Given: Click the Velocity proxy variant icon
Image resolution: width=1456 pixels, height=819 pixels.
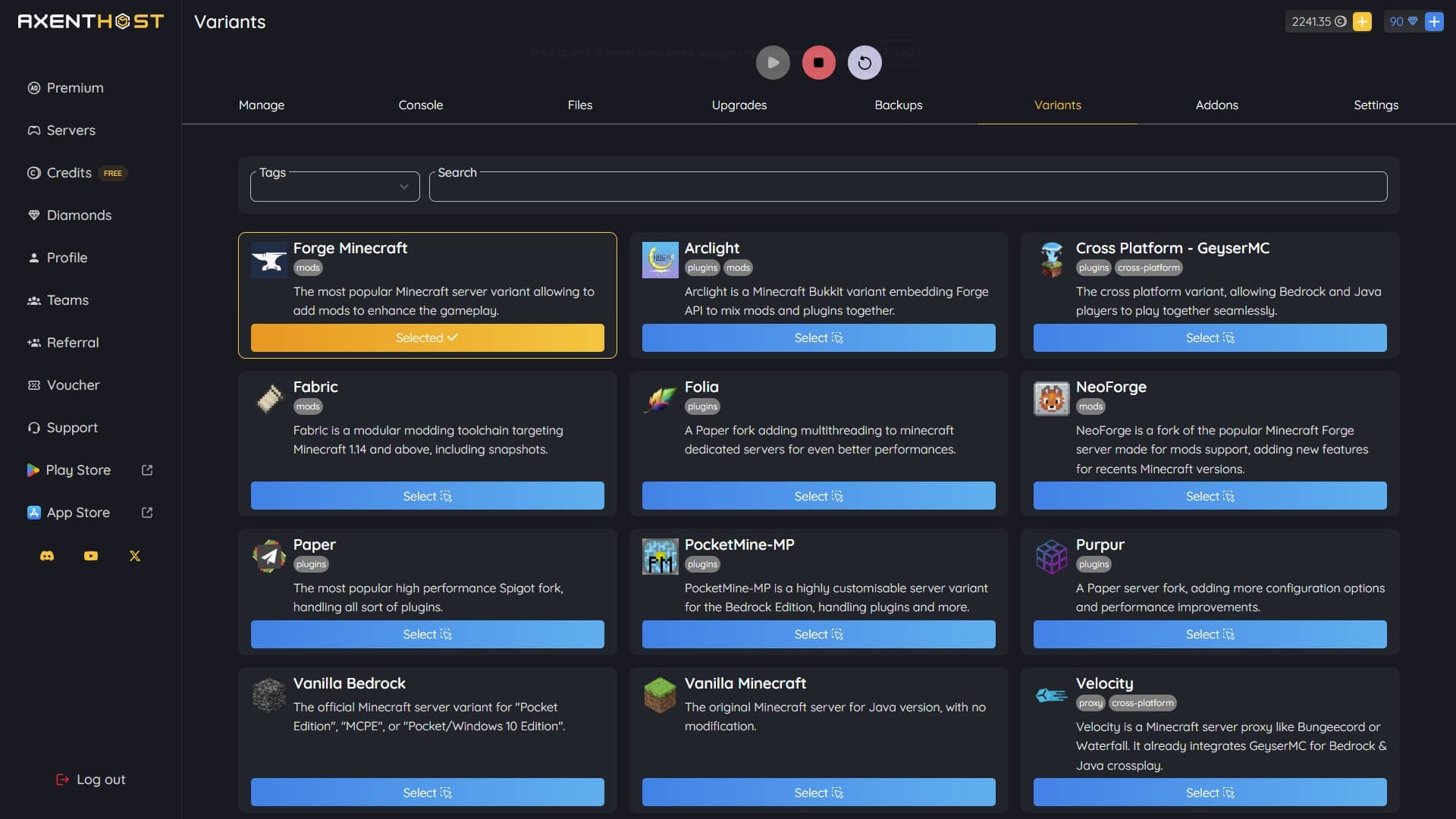Looking at the screenshot, I should click(1051, 695).
